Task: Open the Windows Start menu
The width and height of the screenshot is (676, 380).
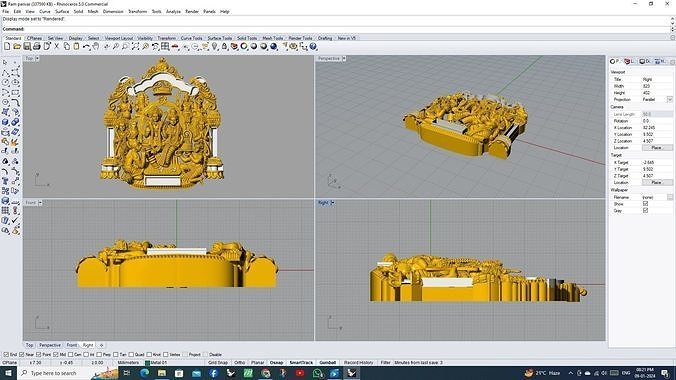Action: pos(8,373)
